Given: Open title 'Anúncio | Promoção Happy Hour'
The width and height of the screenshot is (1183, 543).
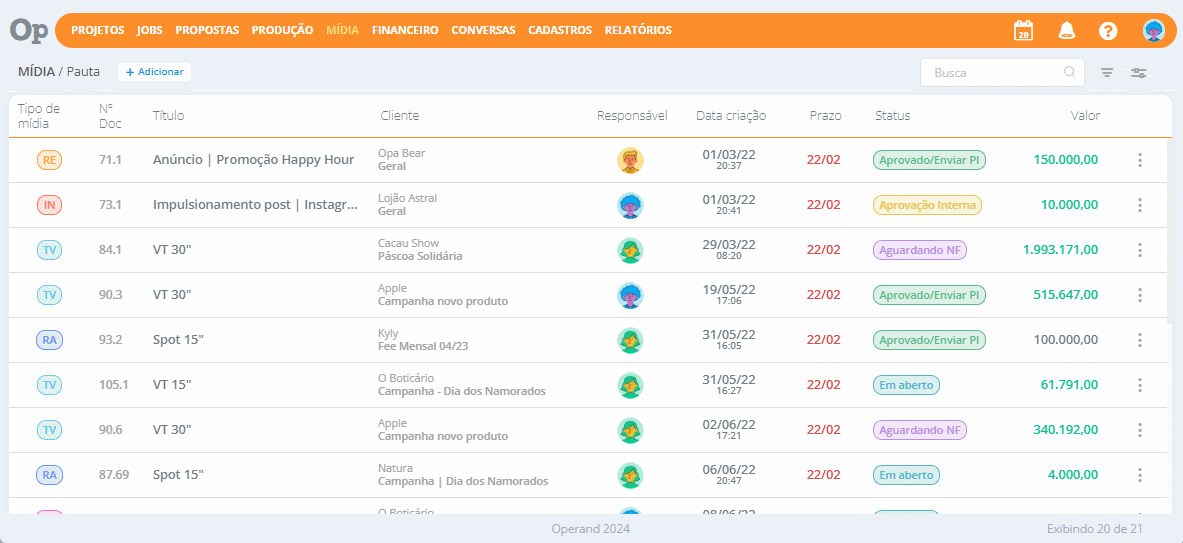Looking at the screenshot, I should (254, 160).
